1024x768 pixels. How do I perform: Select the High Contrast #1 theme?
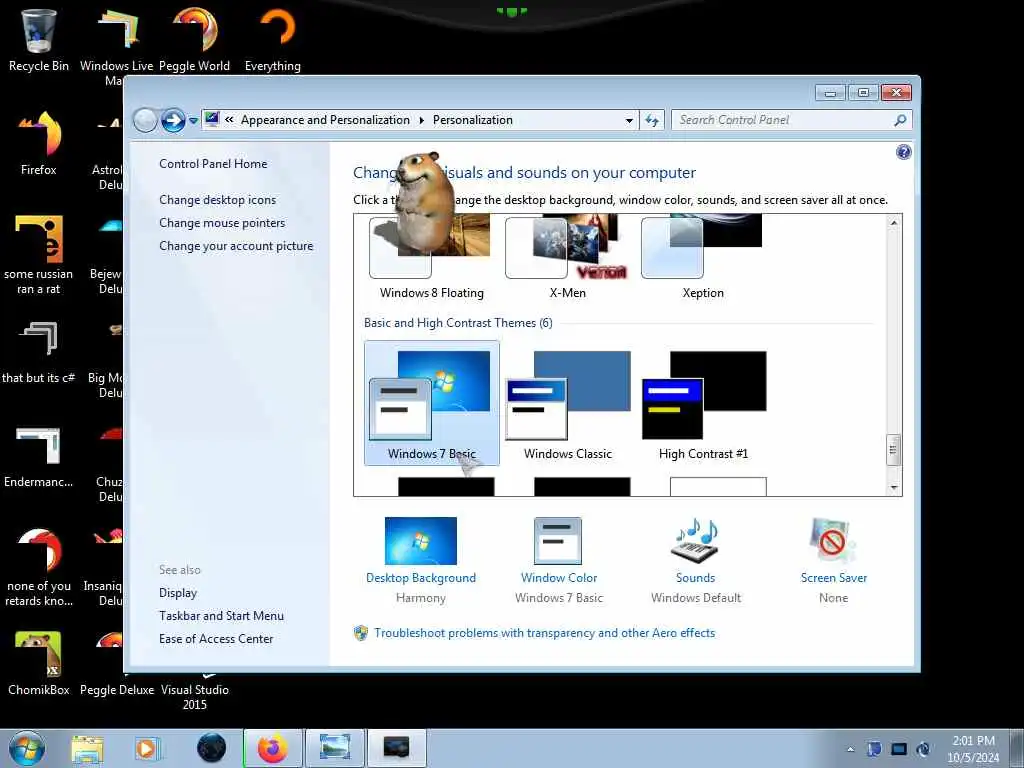click(x=703, y=403)
